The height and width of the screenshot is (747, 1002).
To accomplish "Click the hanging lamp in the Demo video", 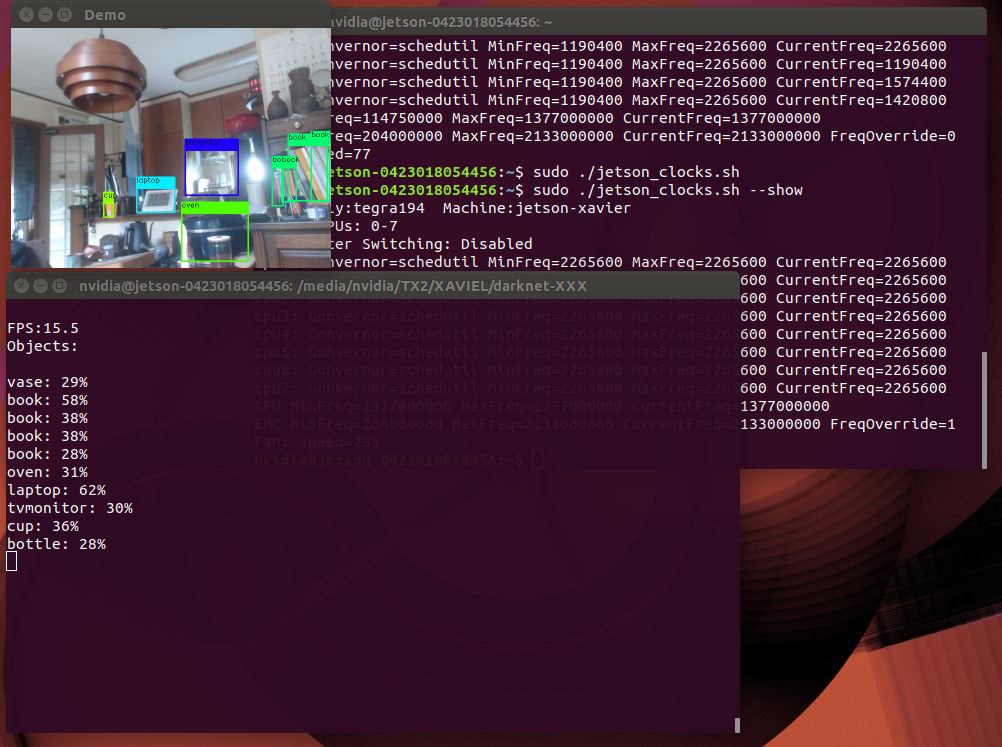I will (x=101, y=73).
